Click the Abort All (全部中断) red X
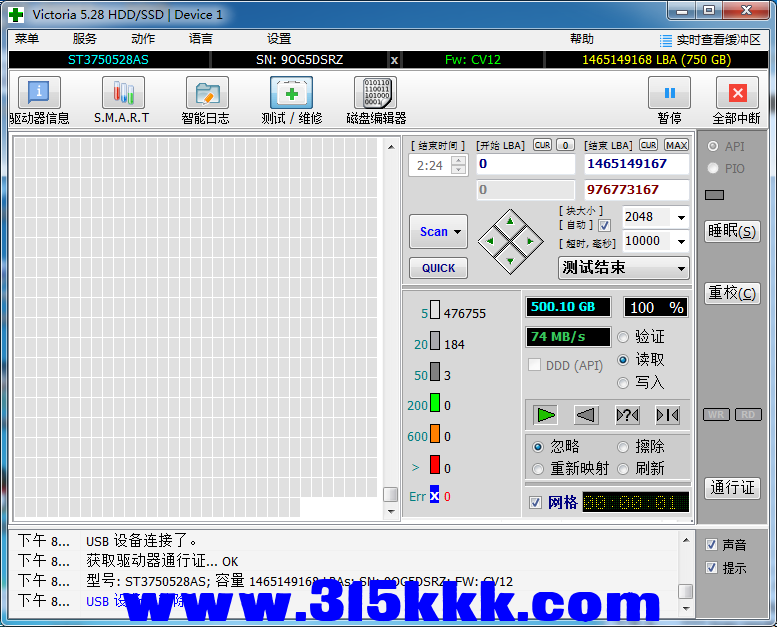This screenshot has width=777, height=627. pos(737,93)
